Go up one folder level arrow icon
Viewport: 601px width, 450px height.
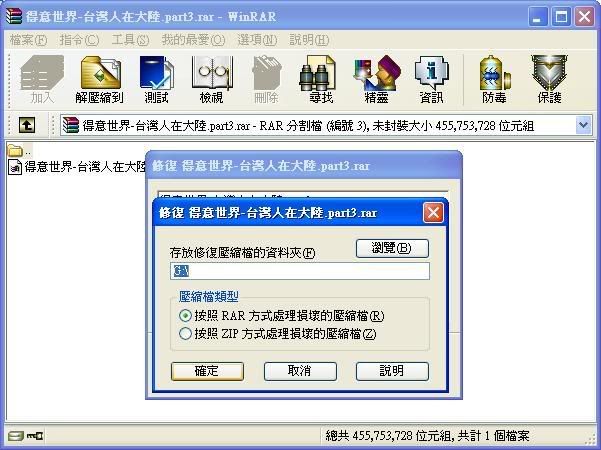(27, 125)
